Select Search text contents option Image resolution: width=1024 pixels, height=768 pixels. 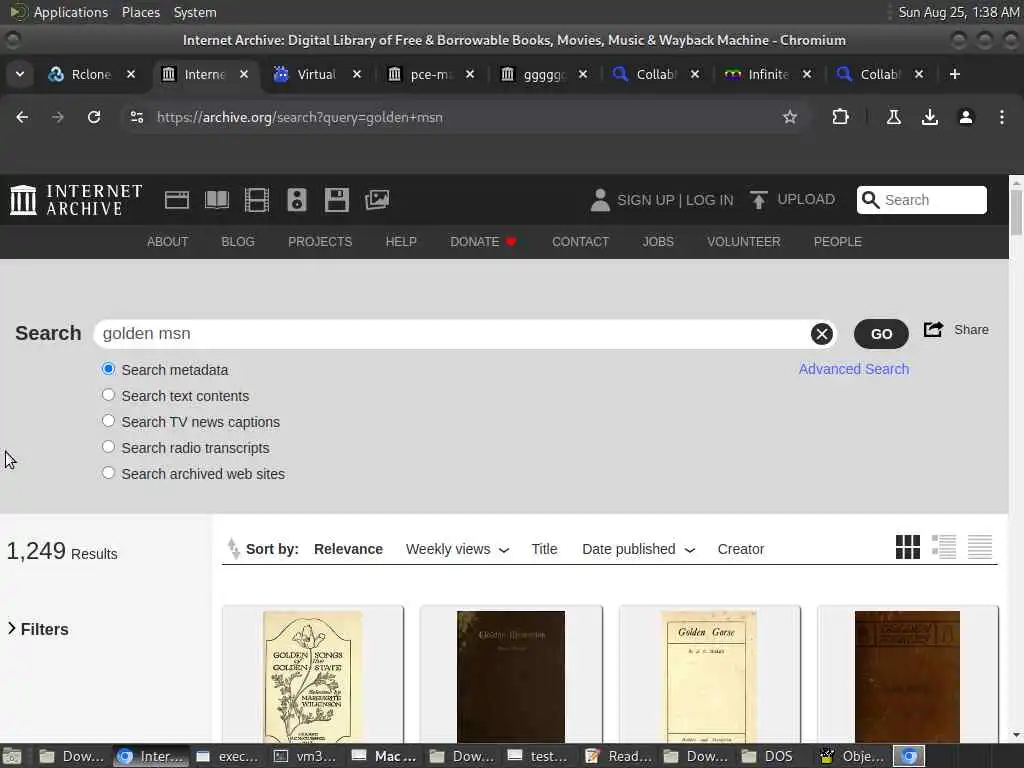[x=108, y=395]
